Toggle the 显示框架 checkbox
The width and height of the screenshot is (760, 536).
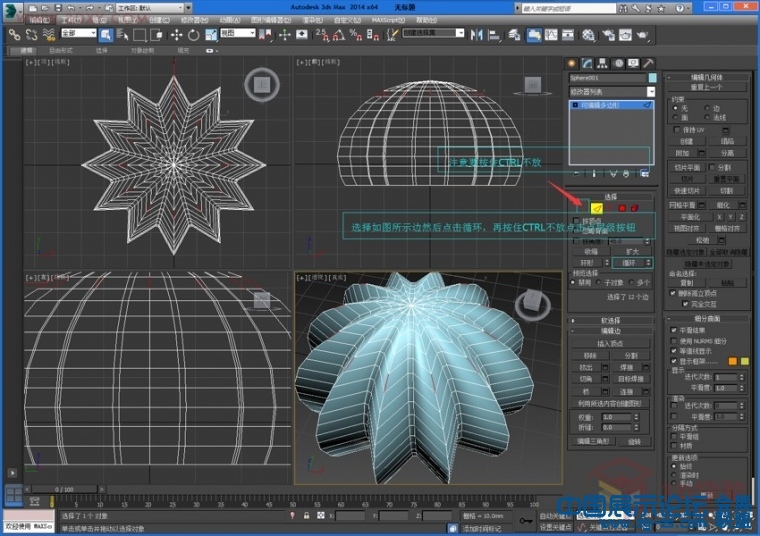[674, 361]
